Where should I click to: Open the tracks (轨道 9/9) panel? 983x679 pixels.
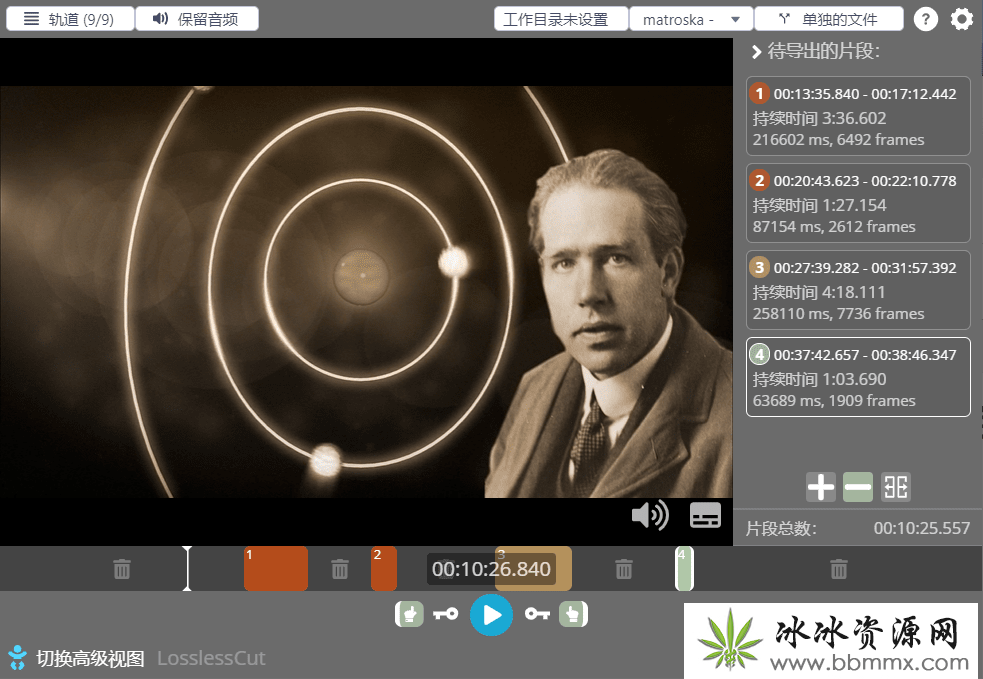point(70,19)
